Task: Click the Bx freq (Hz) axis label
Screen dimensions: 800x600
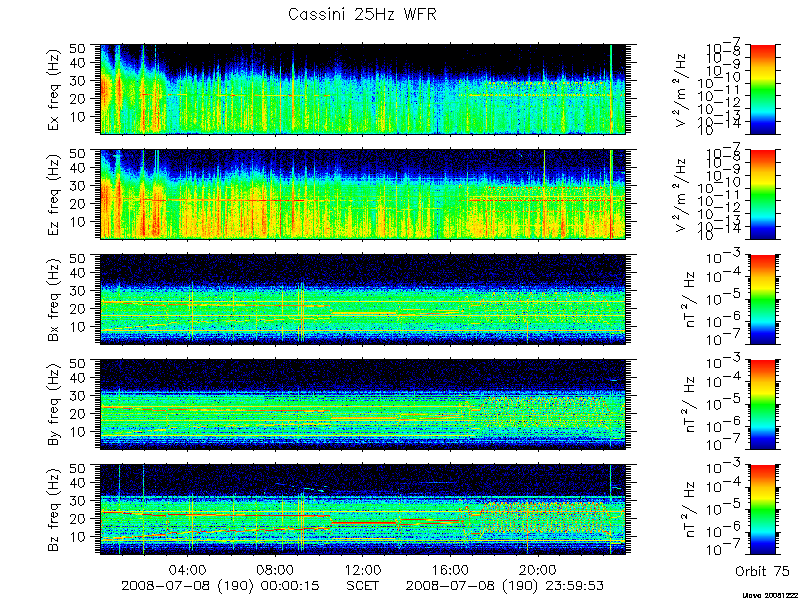Action: pos(55,299)
